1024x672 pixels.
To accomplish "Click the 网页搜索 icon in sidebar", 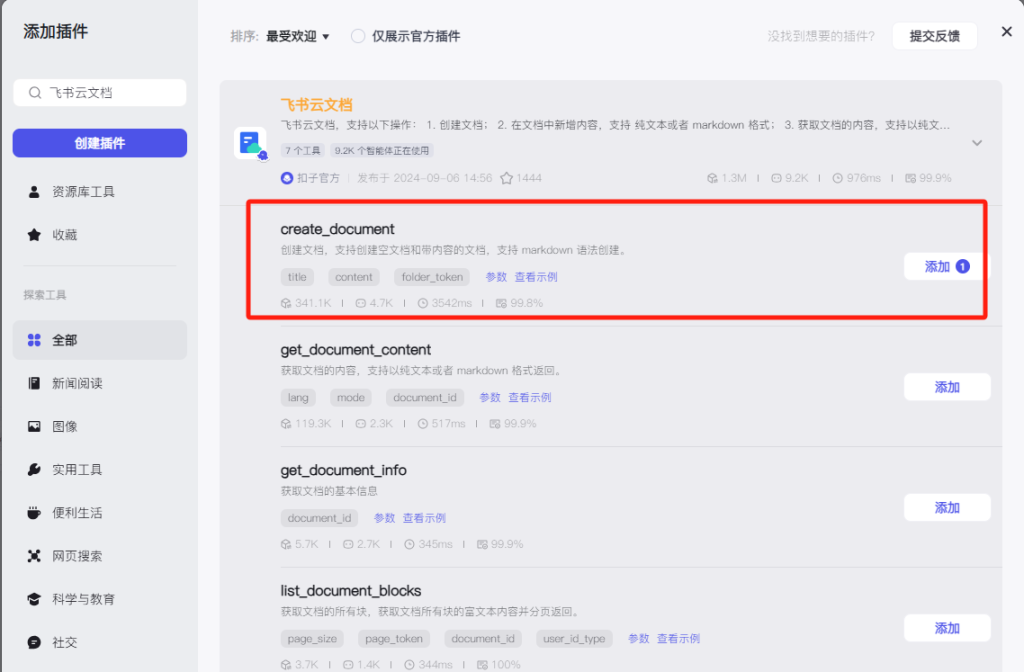I will pos(35,556).
